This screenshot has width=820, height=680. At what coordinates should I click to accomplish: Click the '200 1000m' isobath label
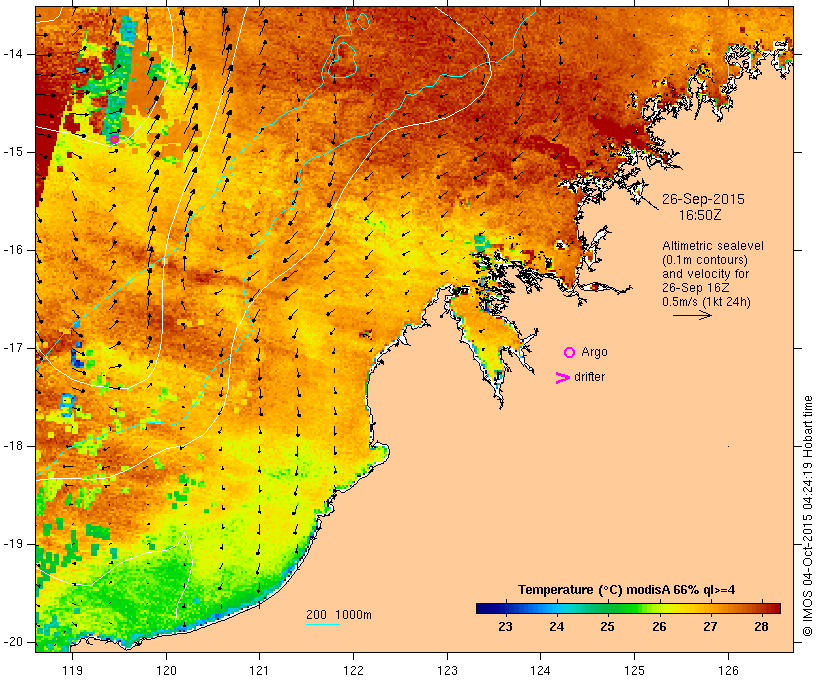pyautogui.click(x=339, y=615)
